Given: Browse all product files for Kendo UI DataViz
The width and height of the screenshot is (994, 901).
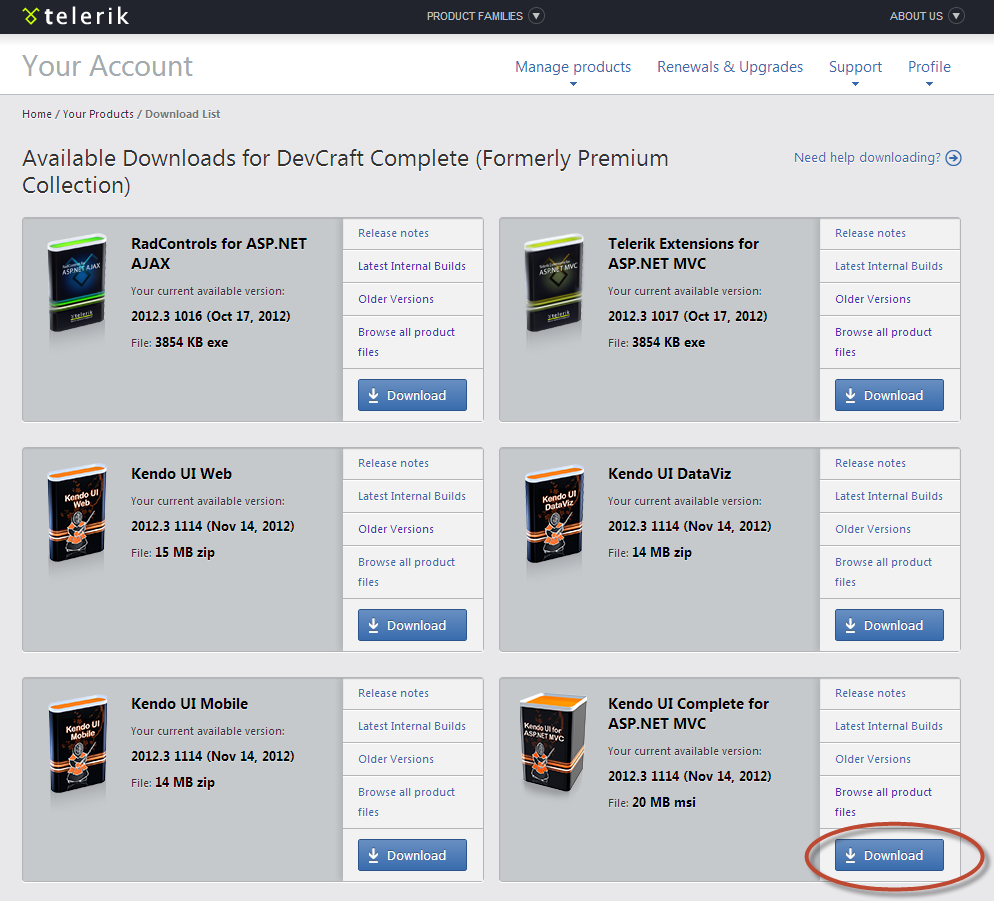Looking at the screenshot, I should click(883, 572).
